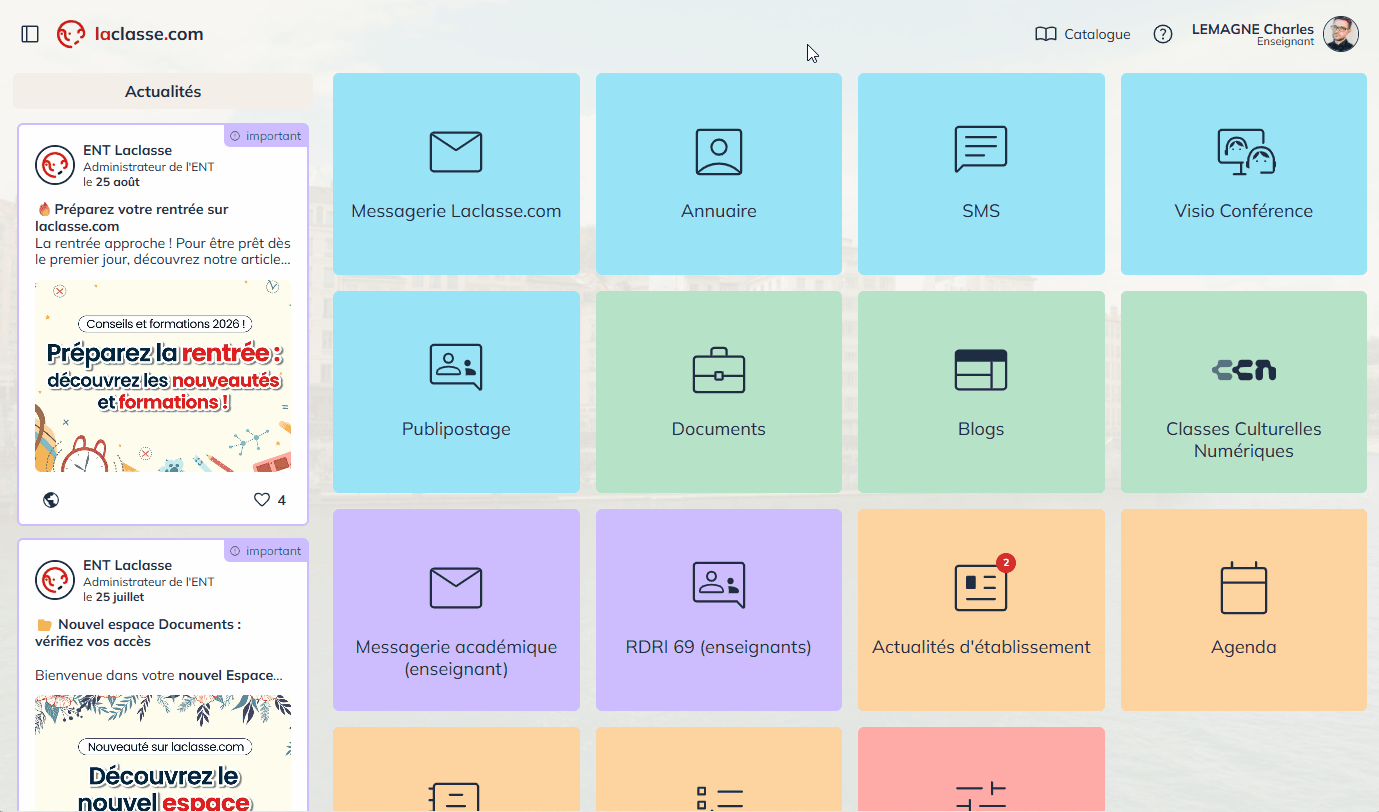Like the rentrée news post heart

[x=262, y=500]
